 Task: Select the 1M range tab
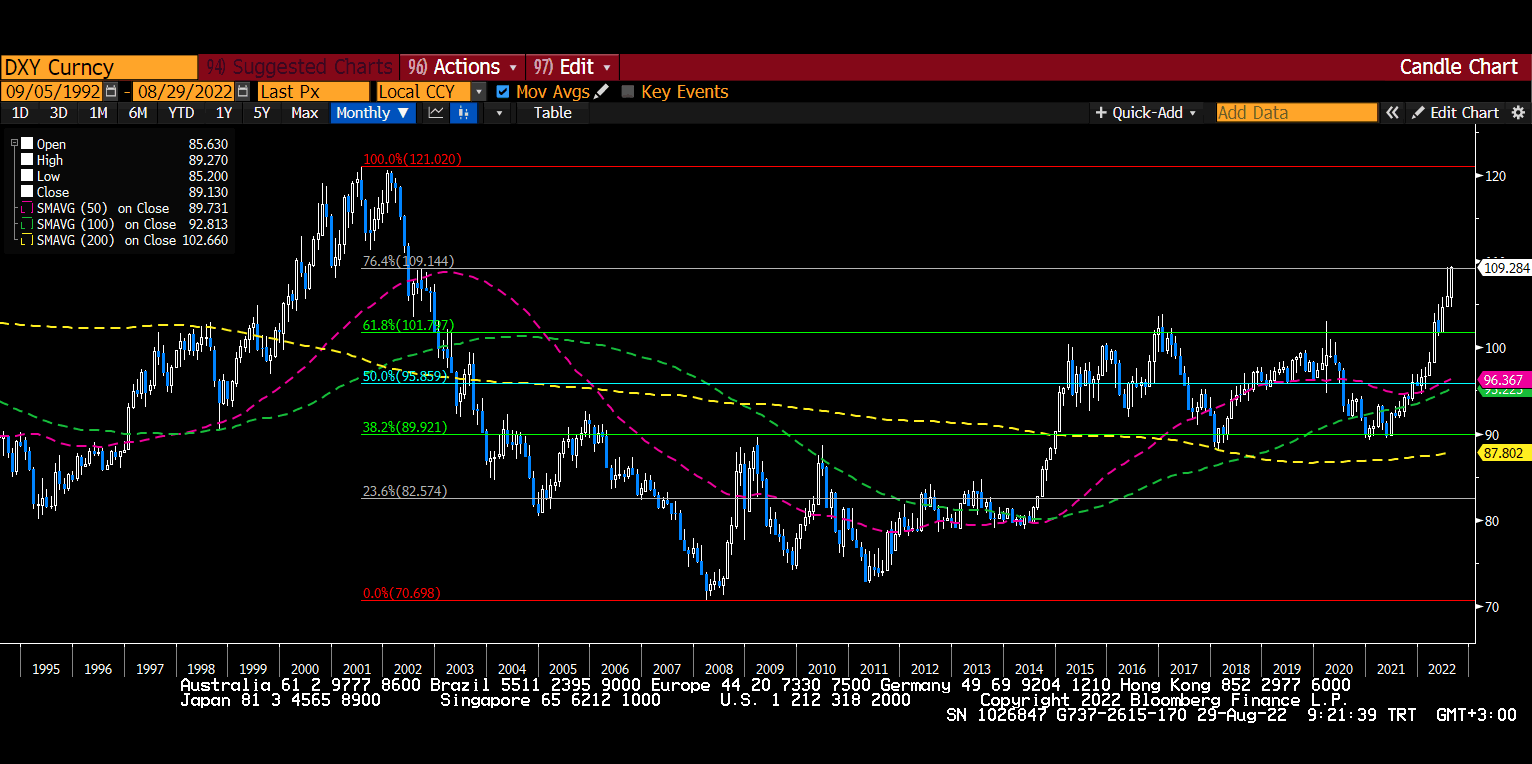point(98,113)
